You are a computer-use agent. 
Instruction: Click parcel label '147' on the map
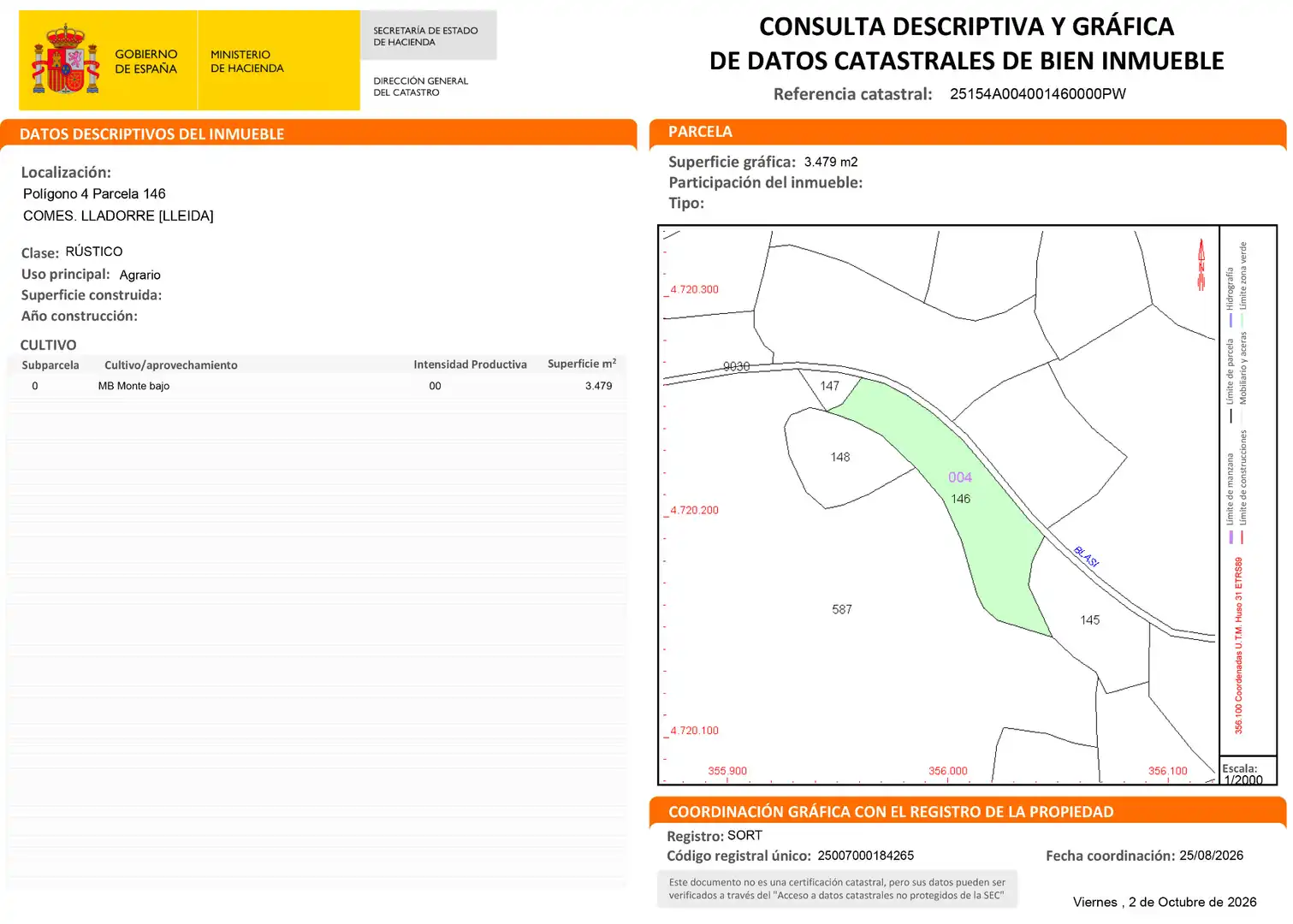pyautogui.click(x=830, y=386)
